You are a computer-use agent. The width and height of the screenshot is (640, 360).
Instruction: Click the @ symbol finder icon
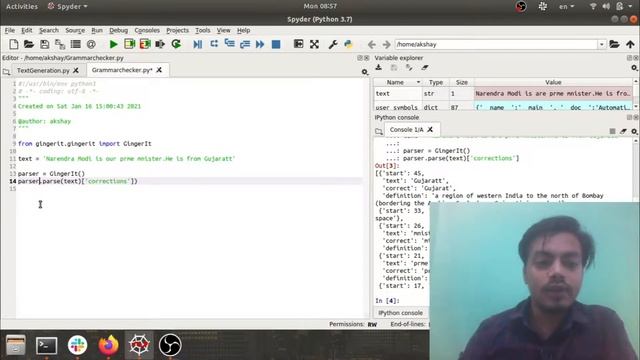tap(91, 44)
